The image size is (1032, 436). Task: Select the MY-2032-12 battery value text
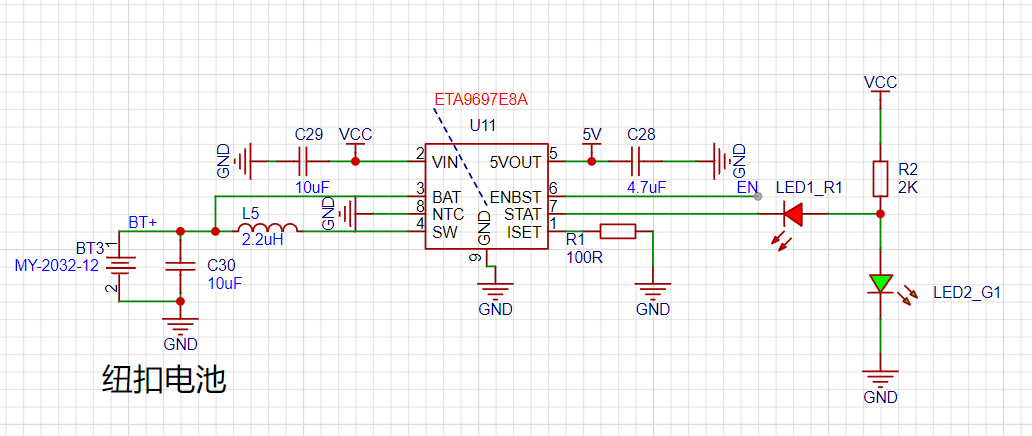coord(54,265)
